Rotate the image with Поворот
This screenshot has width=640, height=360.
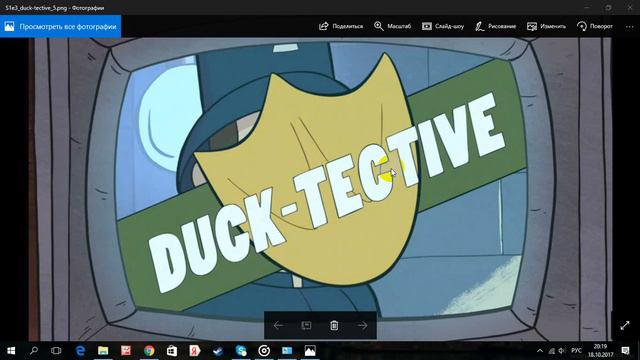595,26
